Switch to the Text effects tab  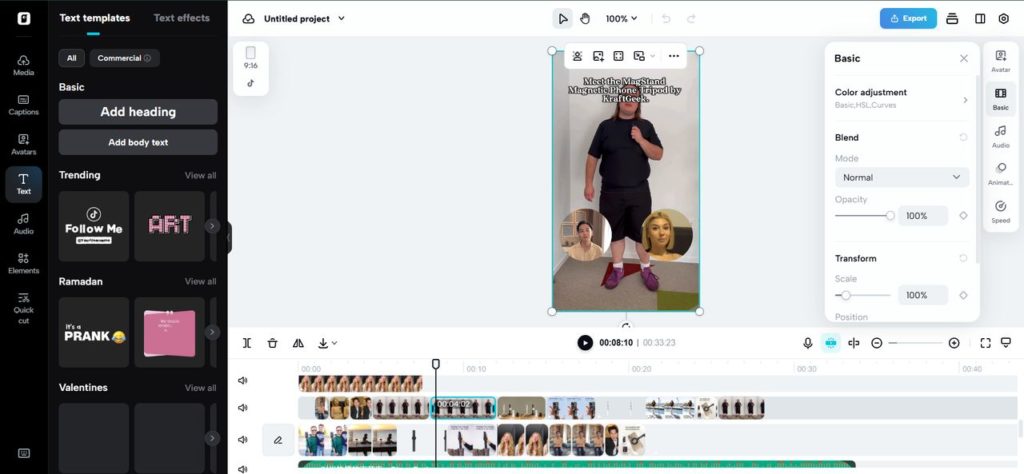[181, 18]
